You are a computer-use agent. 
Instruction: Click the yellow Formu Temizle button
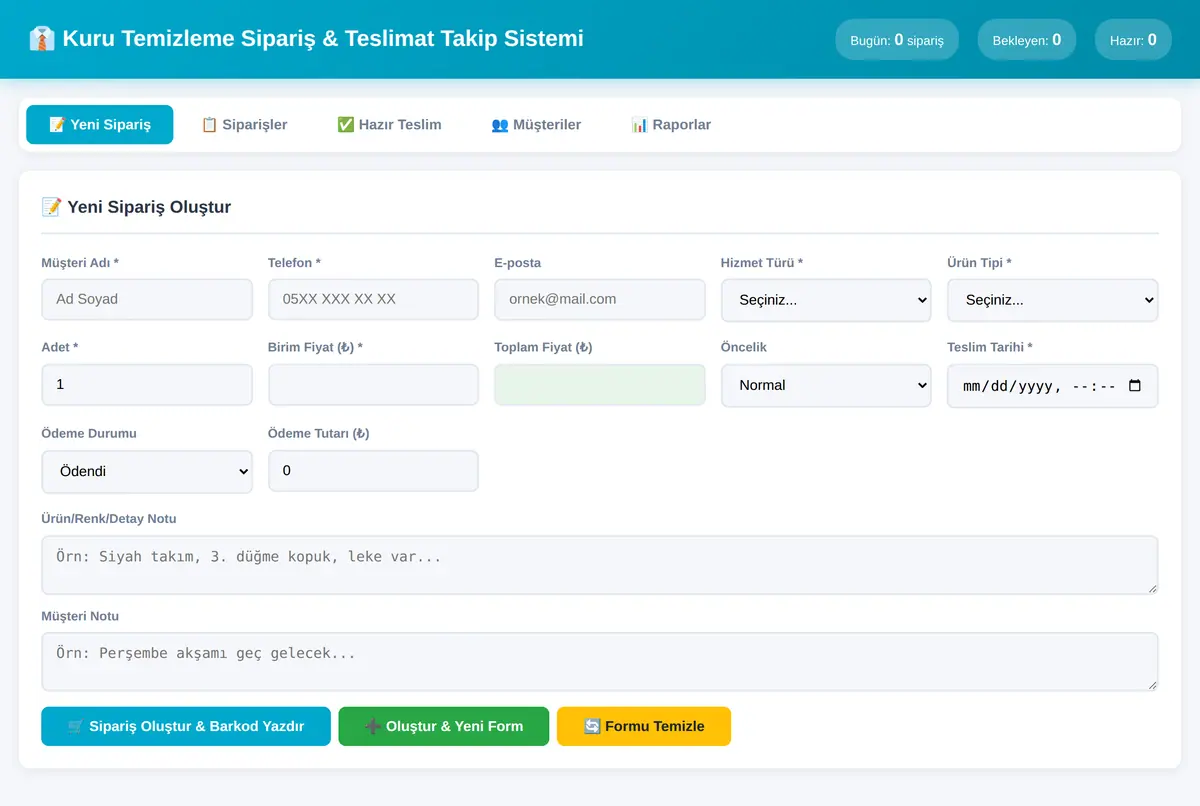click(644, 726)
